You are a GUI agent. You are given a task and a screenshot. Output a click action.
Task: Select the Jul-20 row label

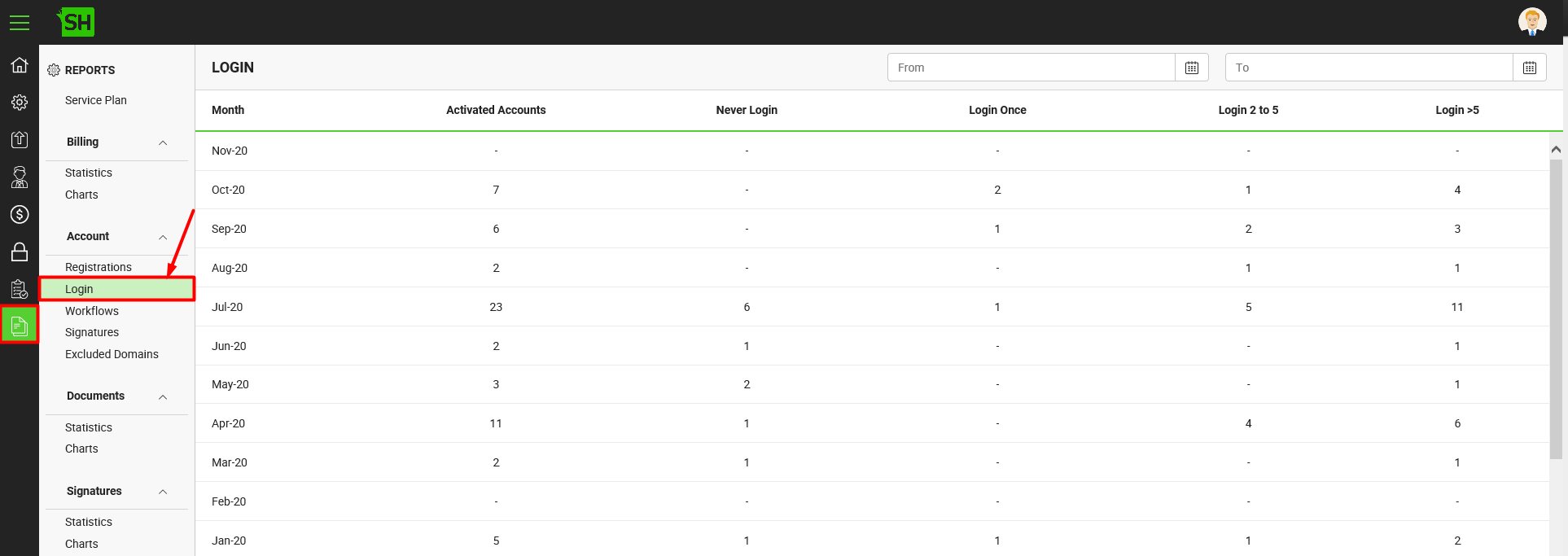point(227,307)
